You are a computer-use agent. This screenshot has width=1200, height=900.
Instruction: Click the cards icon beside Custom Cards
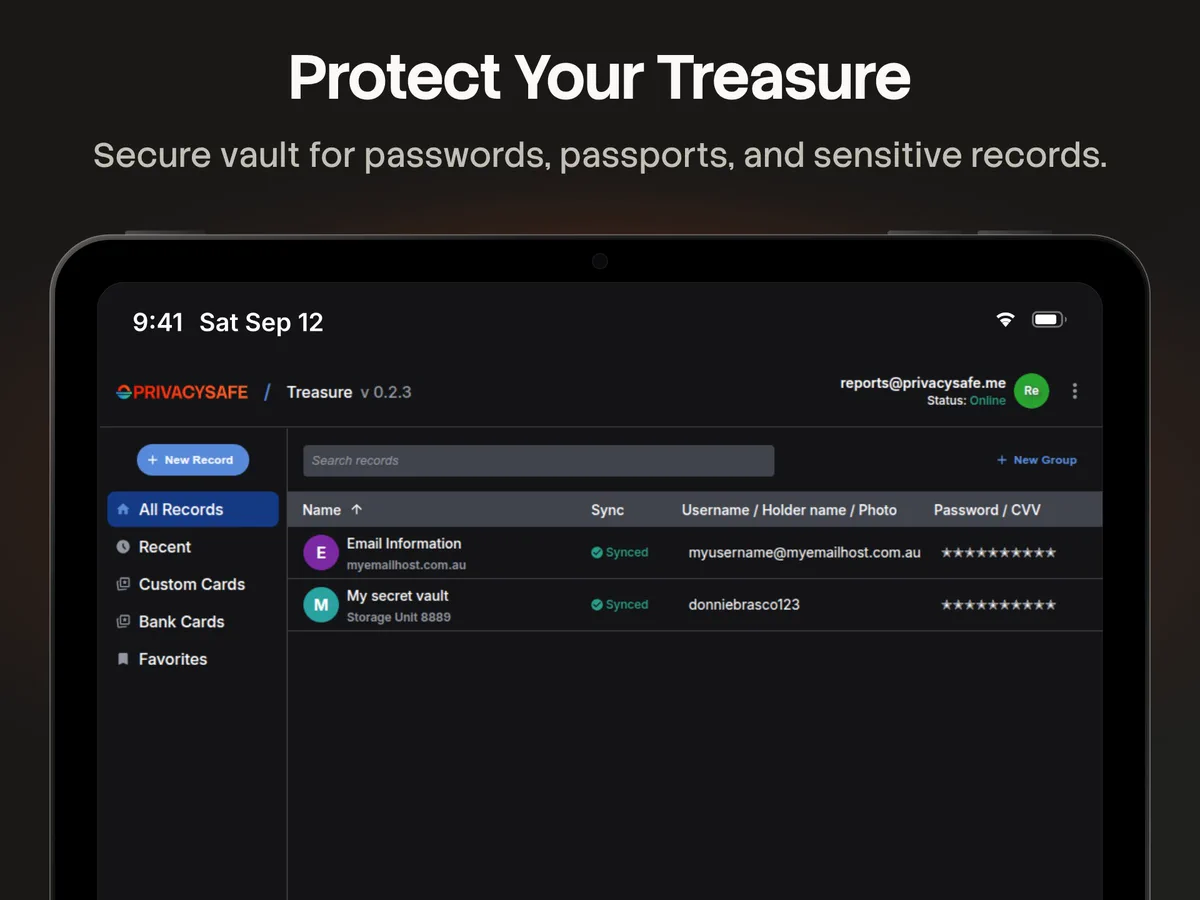[x=123, y=584]
